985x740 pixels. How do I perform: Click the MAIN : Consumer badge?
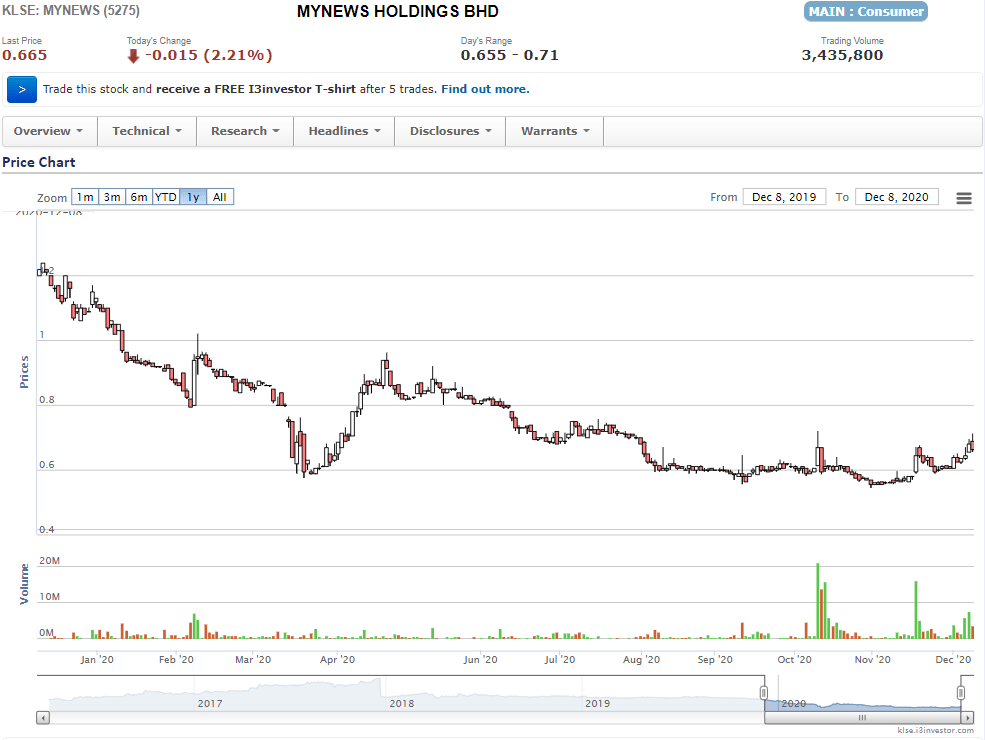(x=865, y=12)
